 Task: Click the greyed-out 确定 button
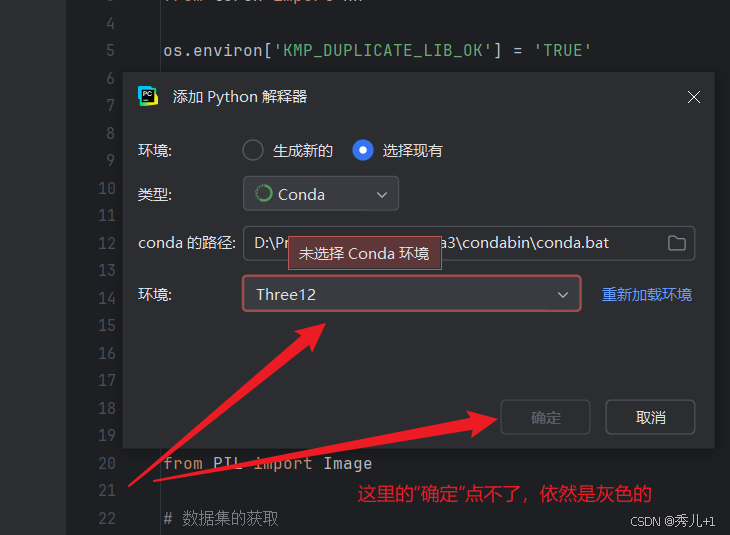pyautogui.click(x=545, y=417)
